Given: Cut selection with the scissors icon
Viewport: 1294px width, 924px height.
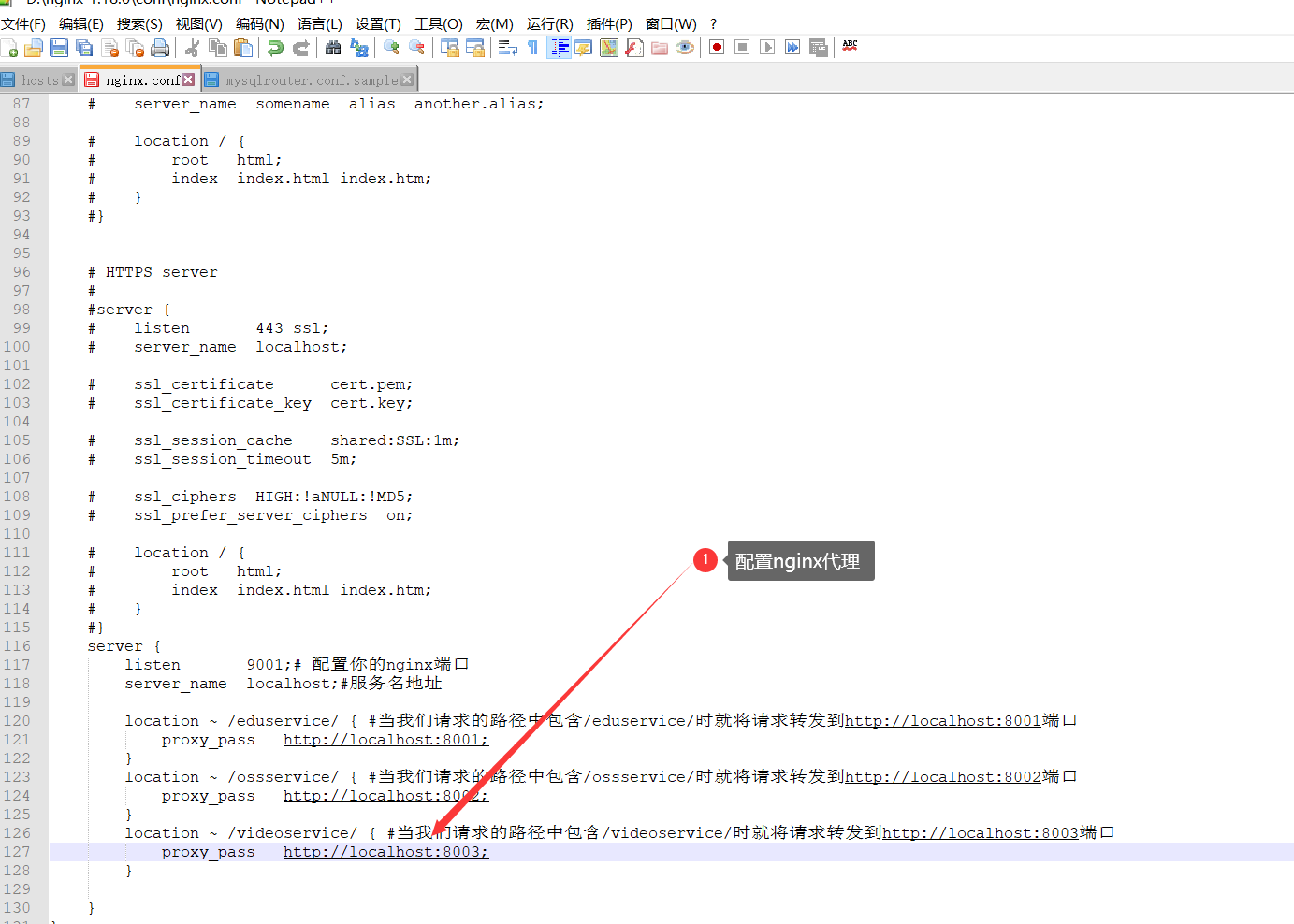Looking at the screenshot, I should pos(193,48).
